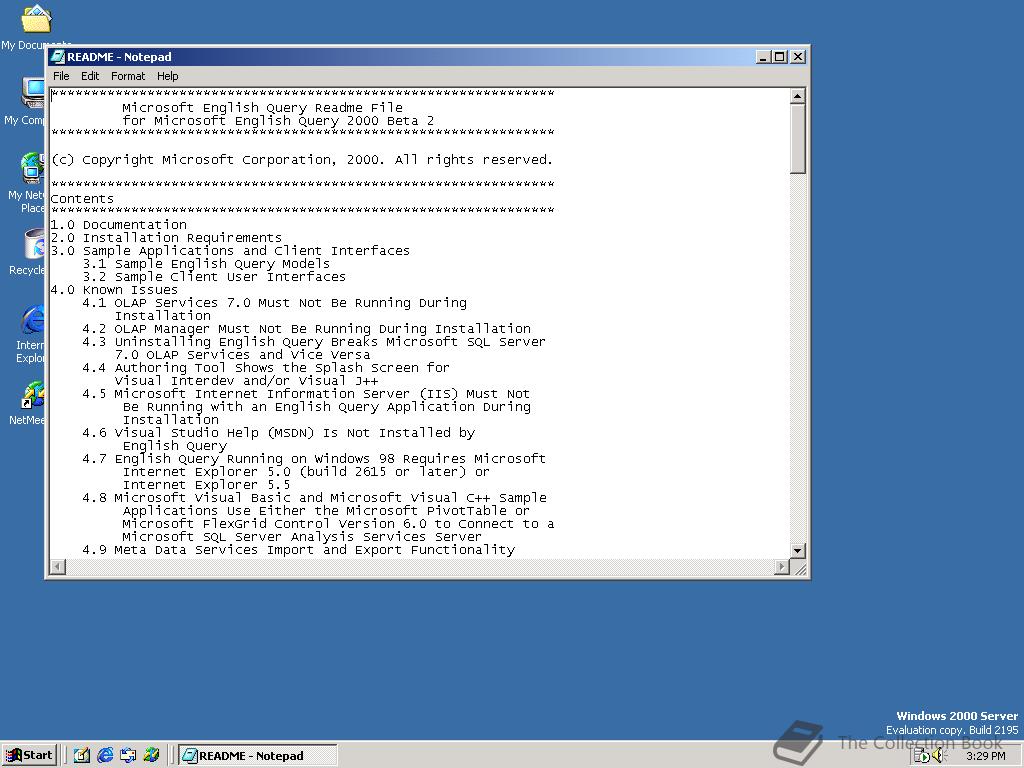Click '4.5 Microsoft Internet Information Server' line

[306, 394]
